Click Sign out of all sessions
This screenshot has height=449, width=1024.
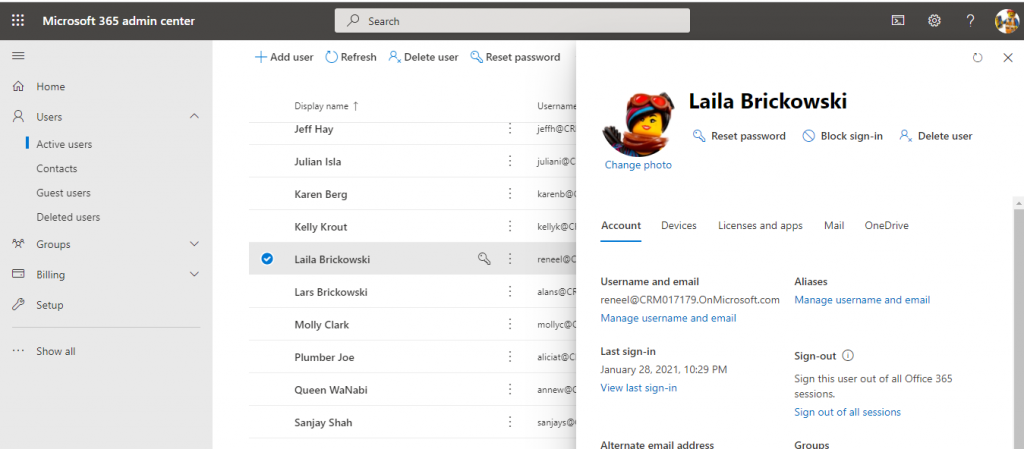[847, 412]
